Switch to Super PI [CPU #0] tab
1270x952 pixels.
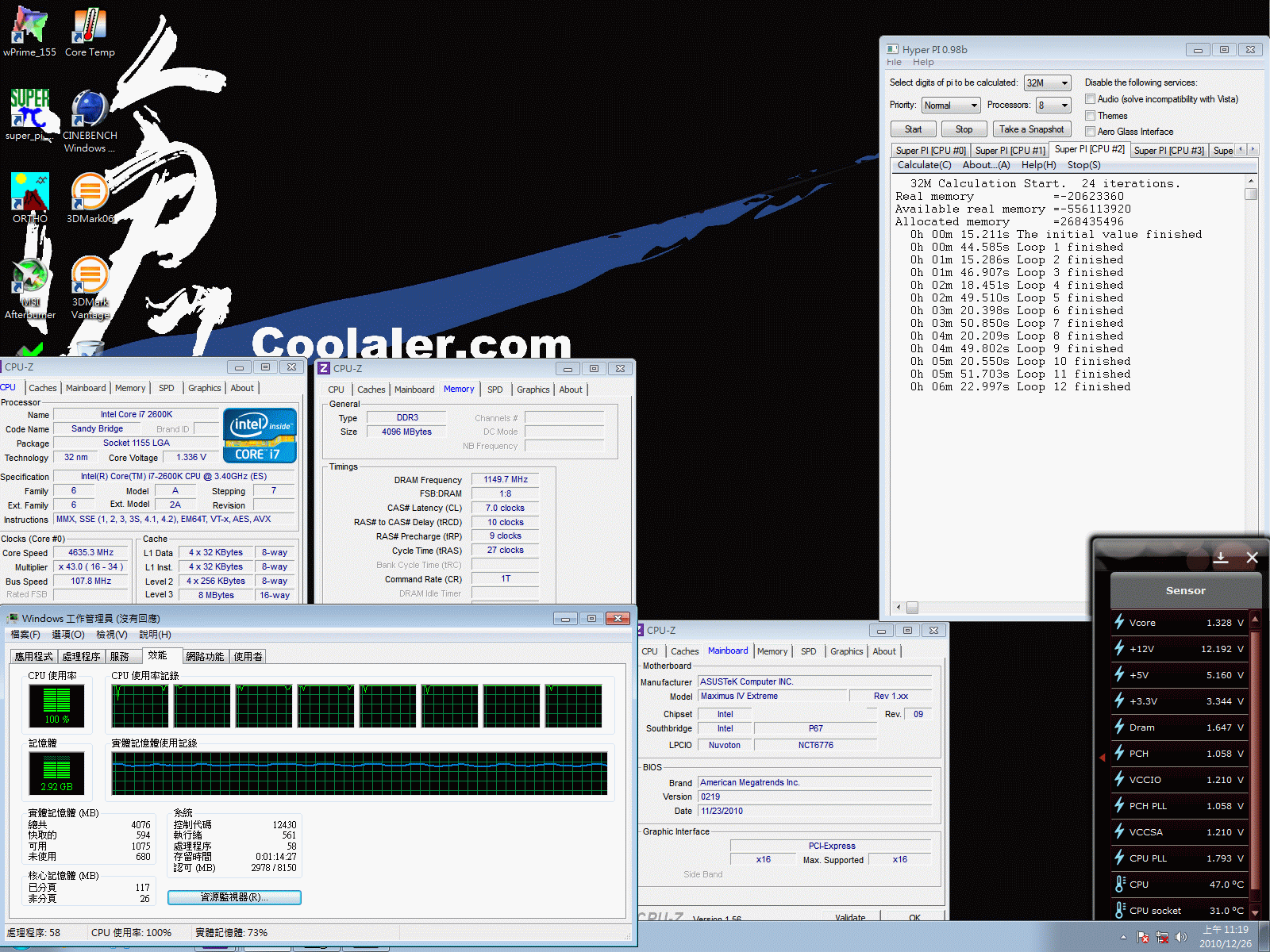(930, 150)
